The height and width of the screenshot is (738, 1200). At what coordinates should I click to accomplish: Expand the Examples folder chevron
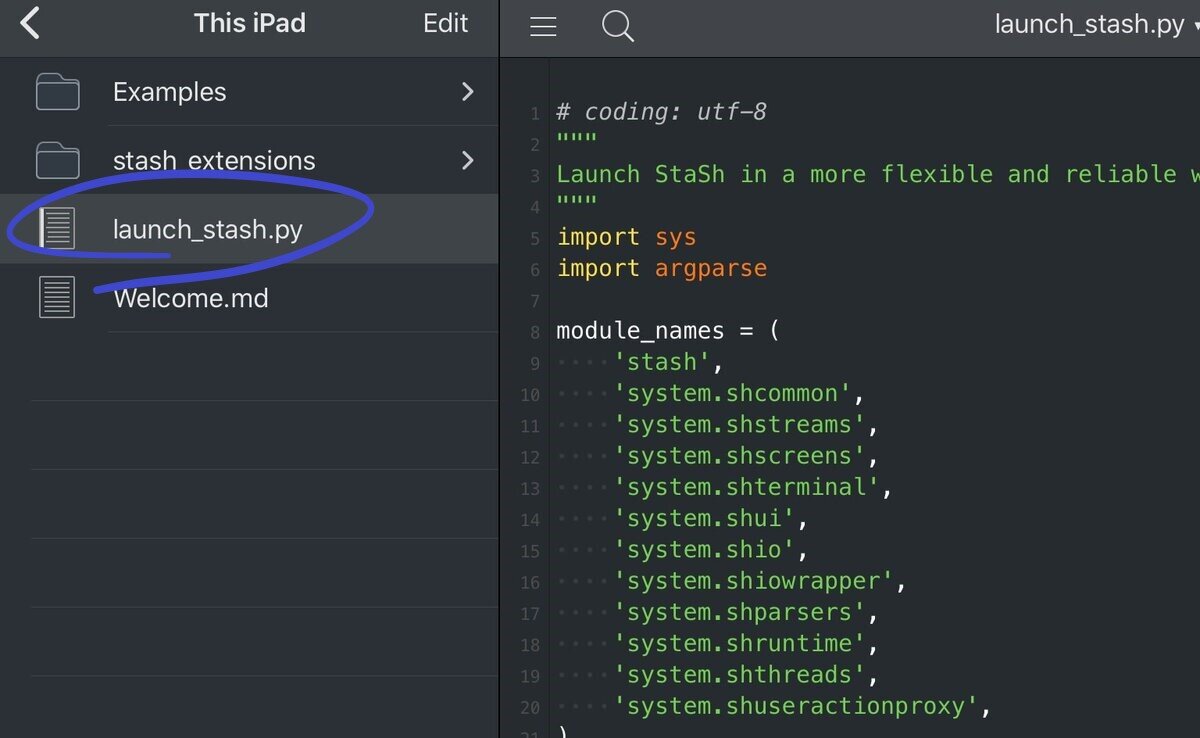(x=467, y=91)
